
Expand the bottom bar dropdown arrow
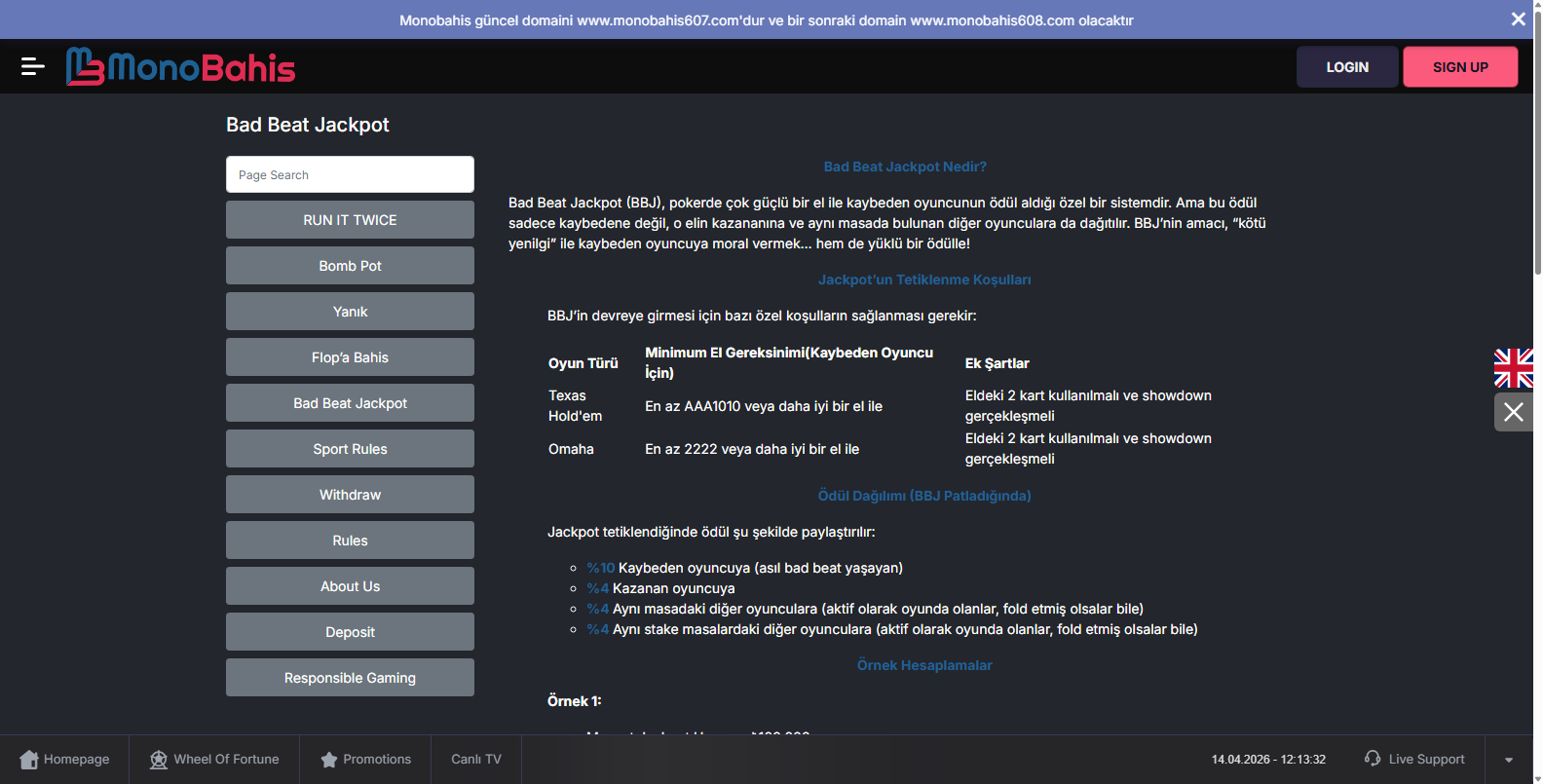[x=1508, y=760]
